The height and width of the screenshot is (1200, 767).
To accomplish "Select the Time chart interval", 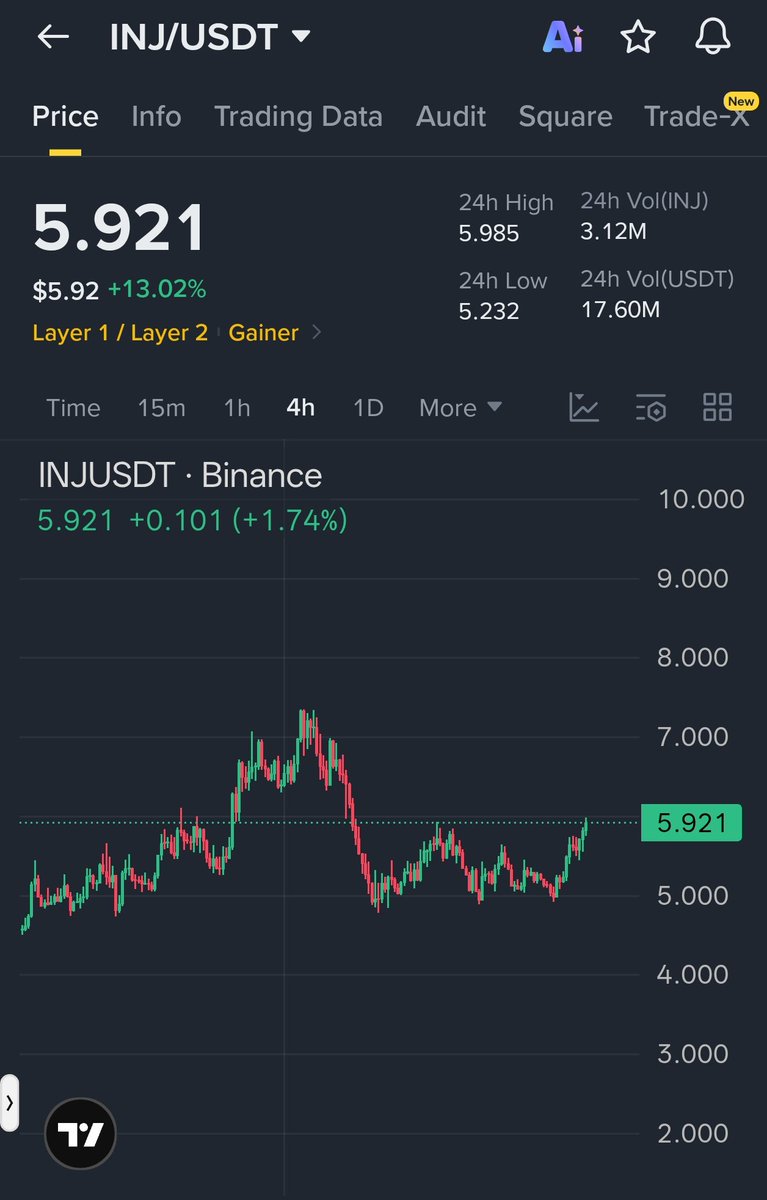I will click(73, 408).
